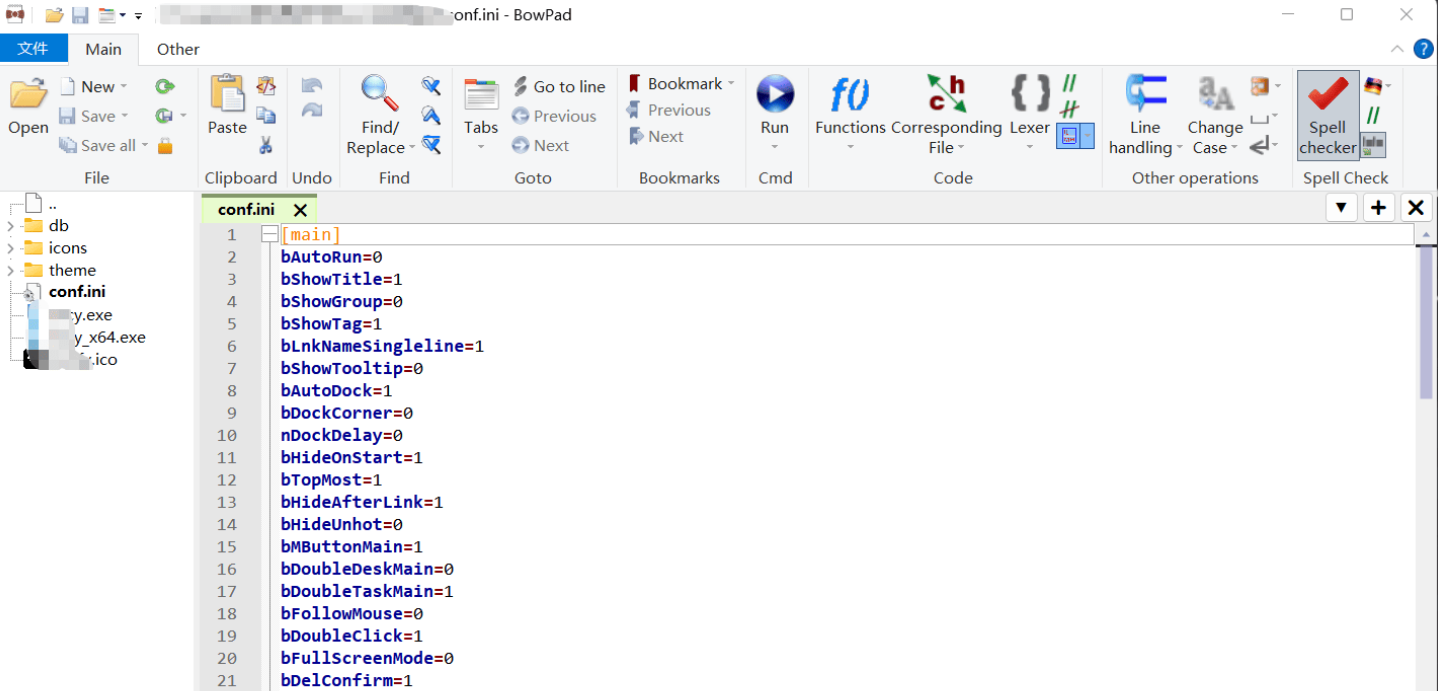Click Previous in the Goto group
Screen dimensions: 1438x691
pyautogui.click(x=554, y=116)
